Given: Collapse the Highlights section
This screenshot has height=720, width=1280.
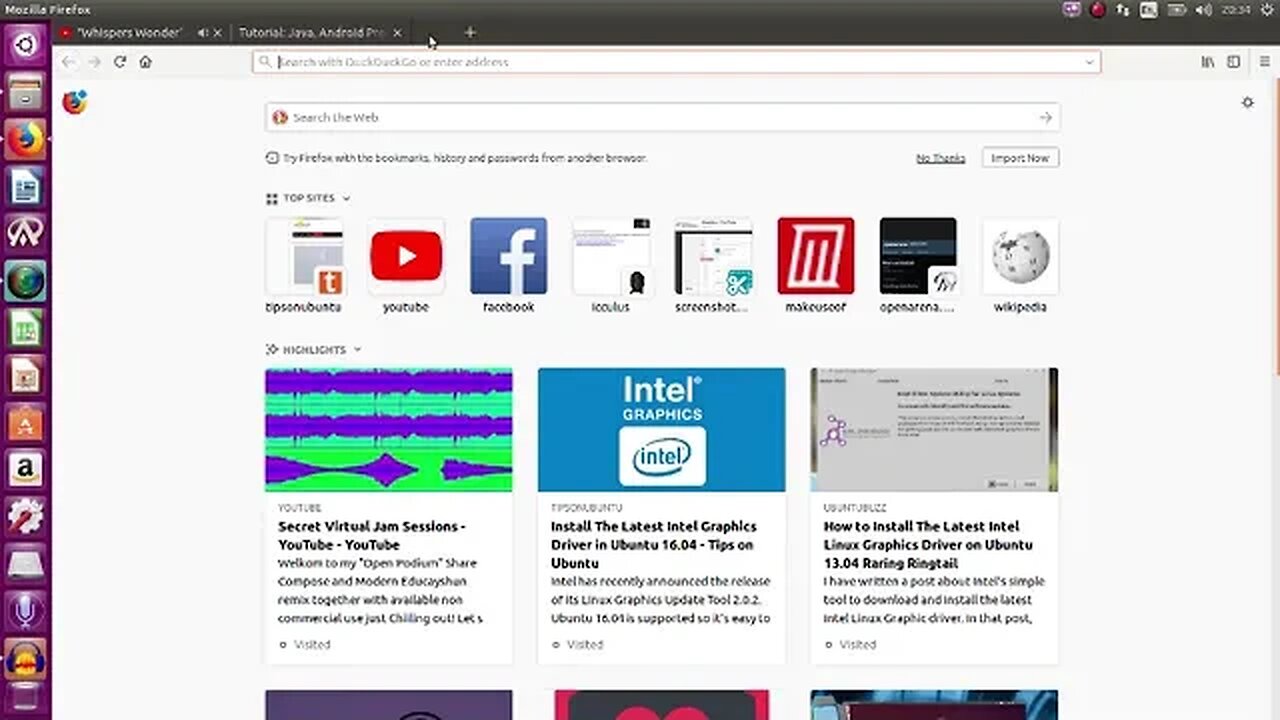Looking at the screenshot, I should pyautogui.click(x=357, y=350).
